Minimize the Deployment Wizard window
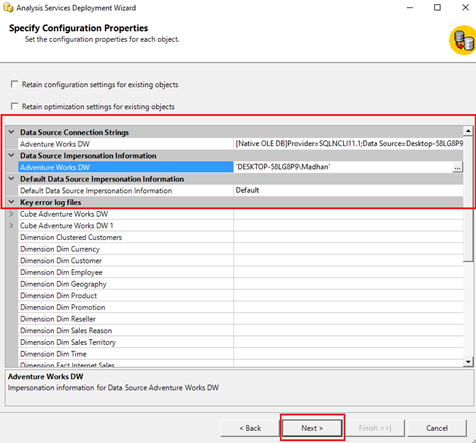This screenshot has height=443, width=476. point(410,7)
